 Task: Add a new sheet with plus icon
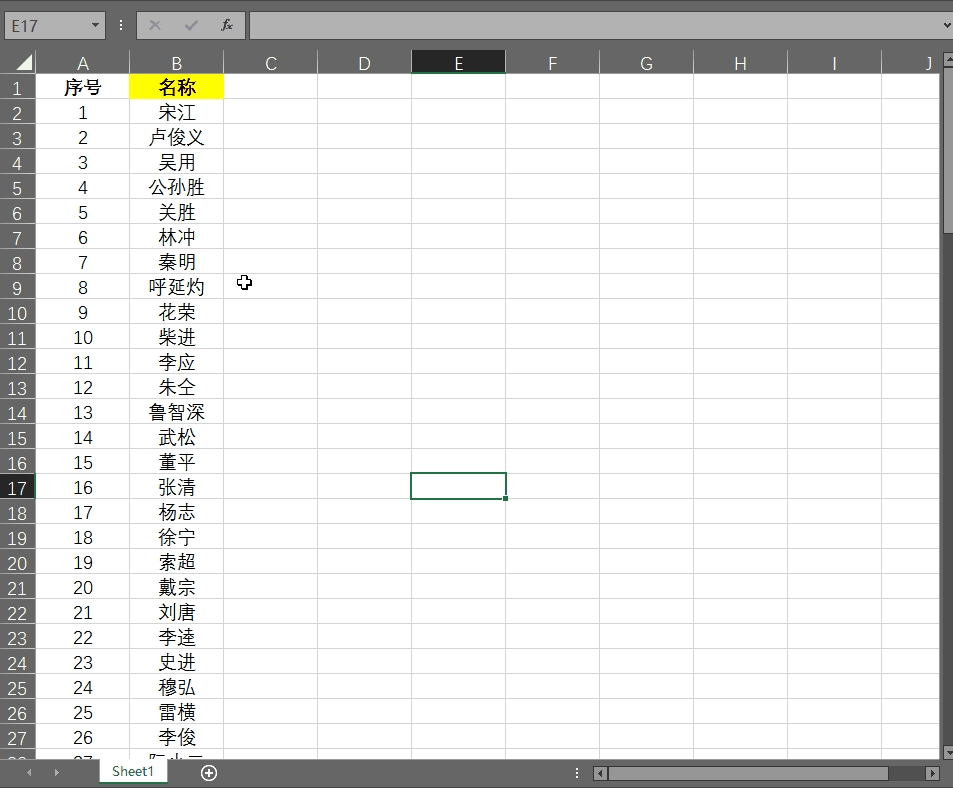pos(209,773)
